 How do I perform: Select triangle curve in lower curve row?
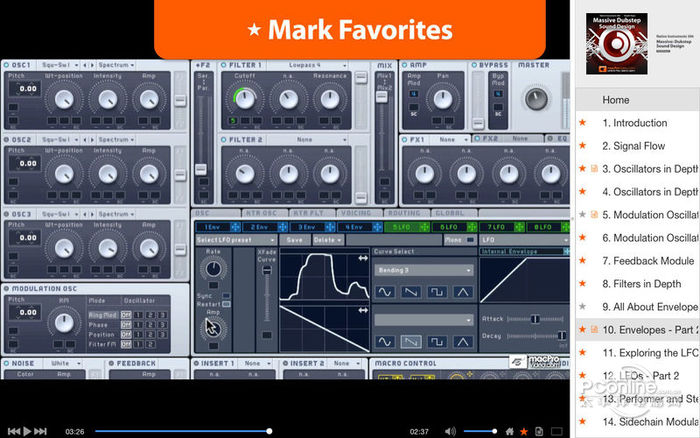point(463,342)
